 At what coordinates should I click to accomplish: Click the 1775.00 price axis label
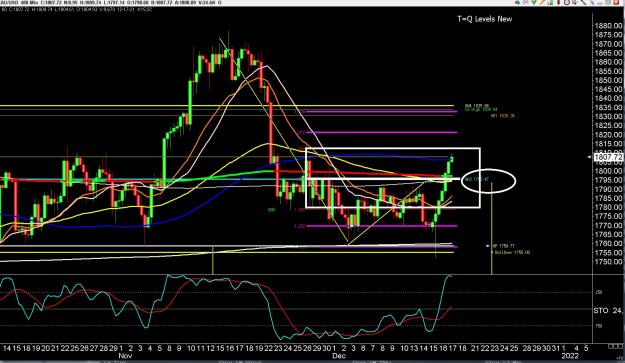coord(608,216)
